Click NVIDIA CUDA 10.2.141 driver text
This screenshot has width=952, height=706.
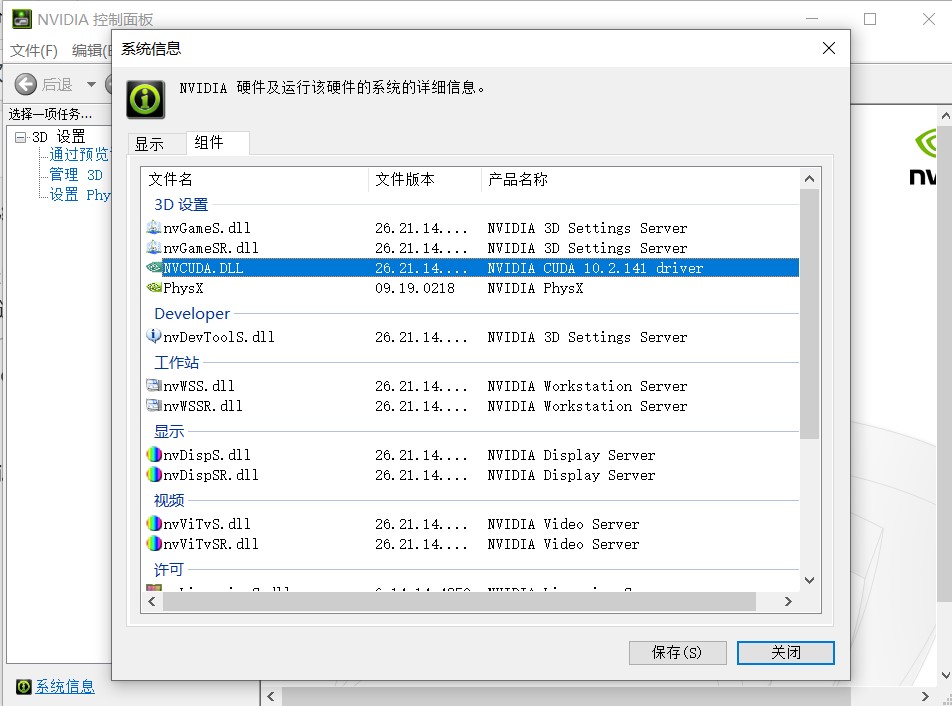pyautogui.click(x=596, y=268)
